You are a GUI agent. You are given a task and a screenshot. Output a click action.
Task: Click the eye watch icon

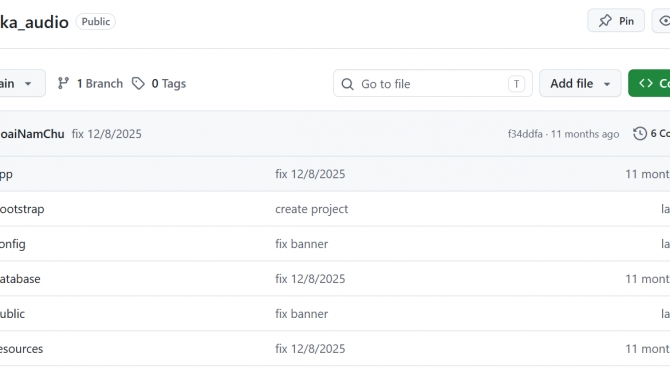tap(665, 21)
